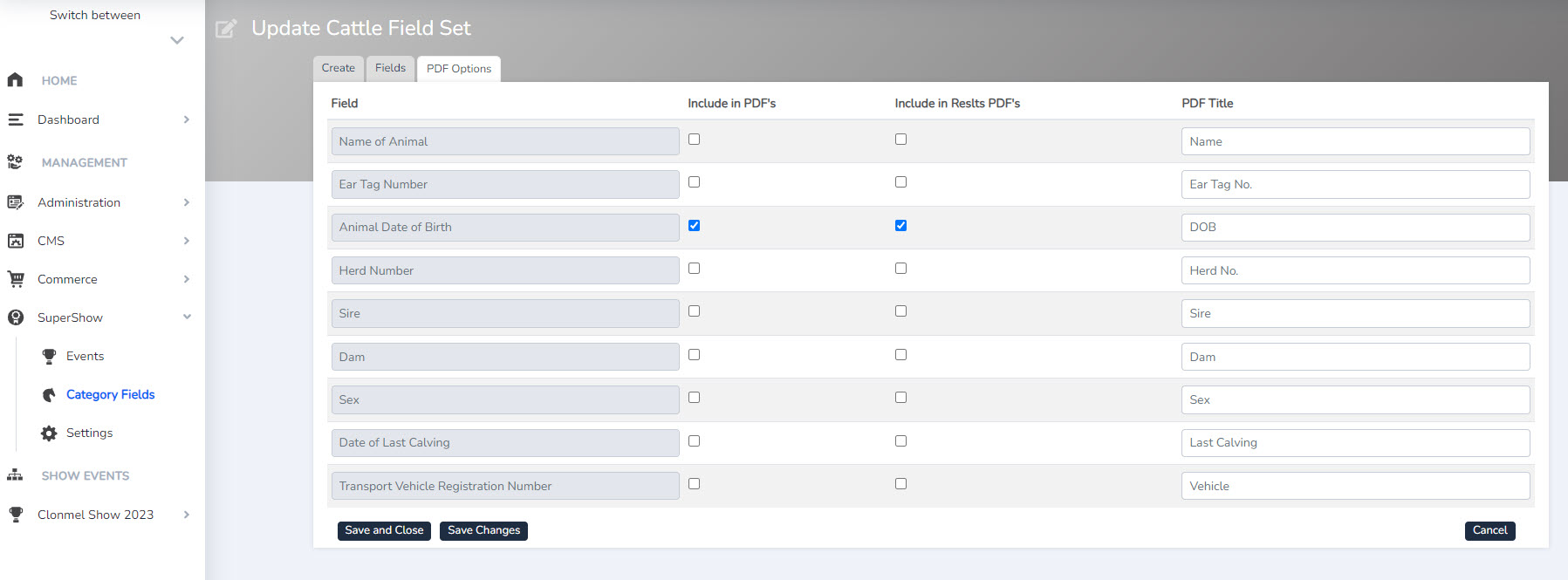
Task: Click the Settings gear icon
Action: pyautogui.click(x=49, y=433)
